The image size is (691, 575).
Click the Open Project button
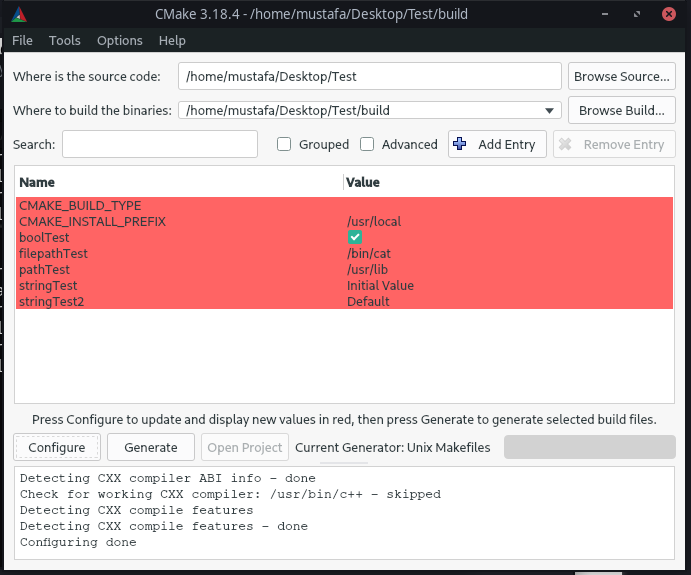tap(245, 447)
